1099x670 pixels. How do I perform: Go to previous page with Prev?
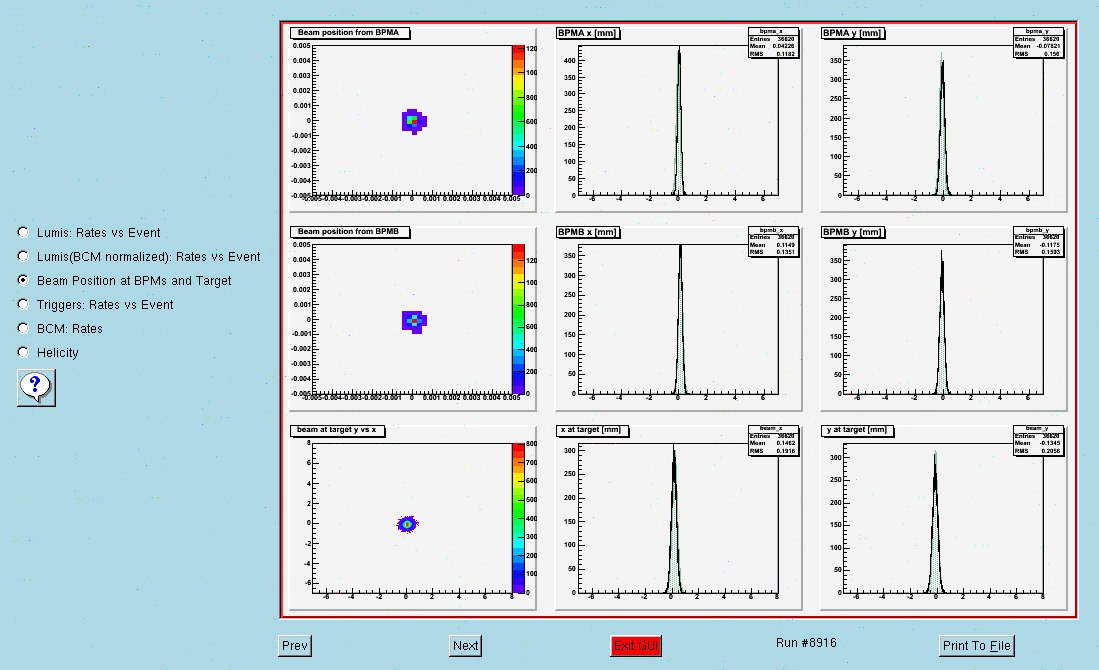(294, 645)
